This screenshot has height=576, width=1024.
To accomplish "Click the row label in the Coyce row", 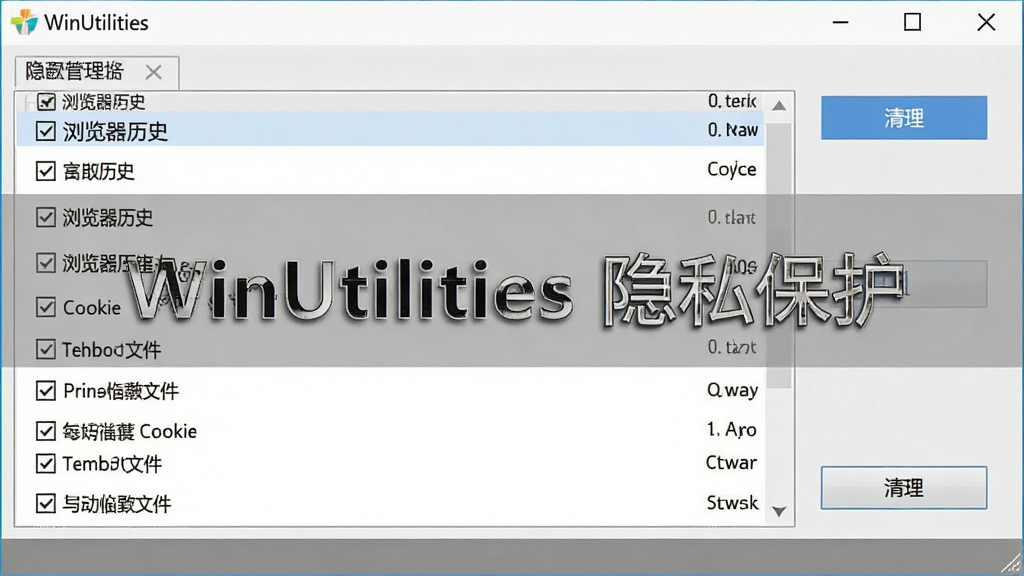I will click(x=99, y=172).
